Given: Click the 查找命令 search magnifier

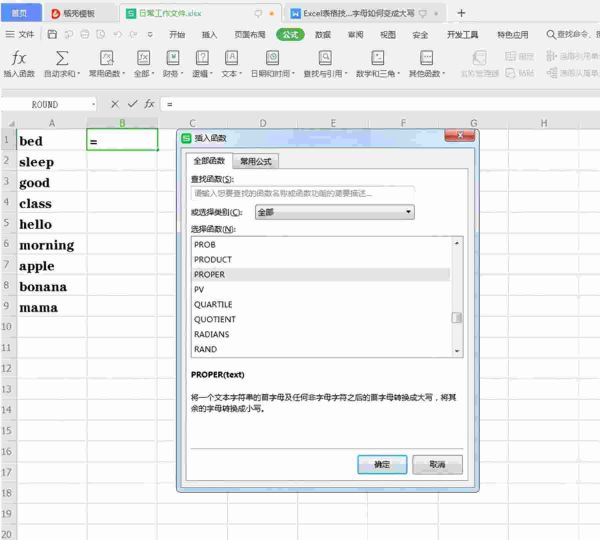Looking at the screenshot, I should [x=551, y=34].
